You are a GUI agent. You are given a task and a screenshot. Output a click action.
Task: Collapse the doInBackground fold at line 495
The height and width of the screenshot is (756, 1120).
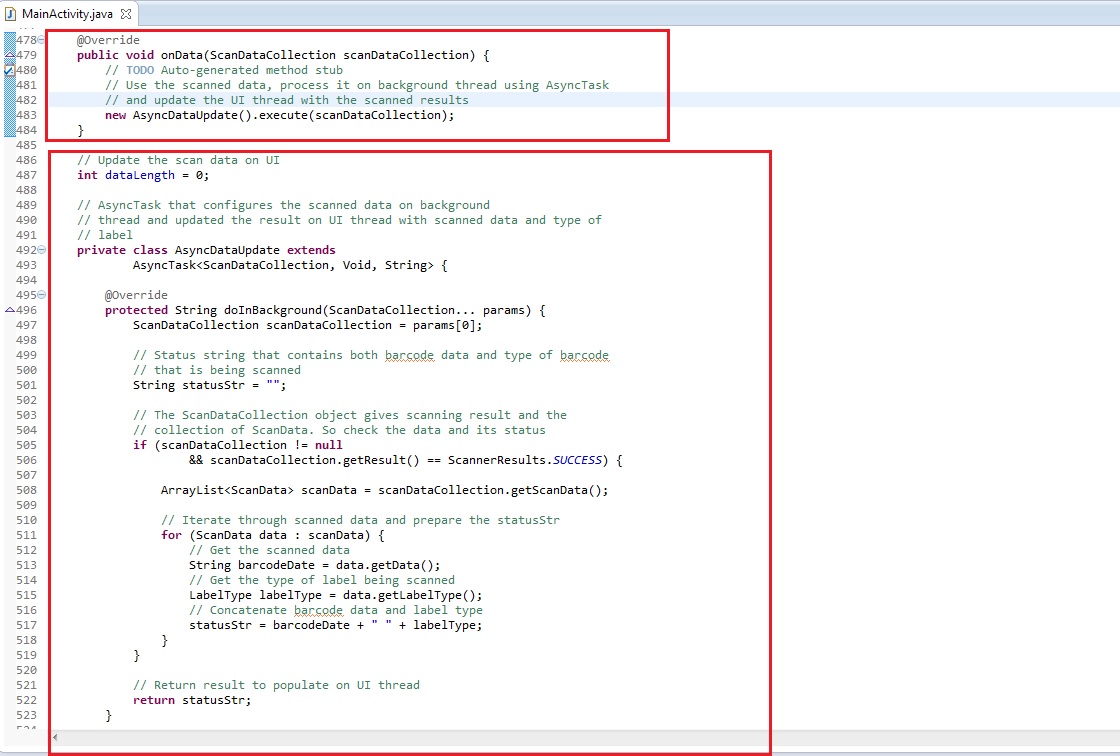[41, 295]
